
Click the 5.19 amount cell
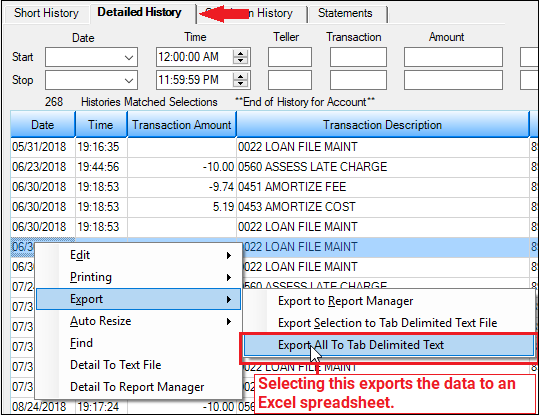point(182,207)
